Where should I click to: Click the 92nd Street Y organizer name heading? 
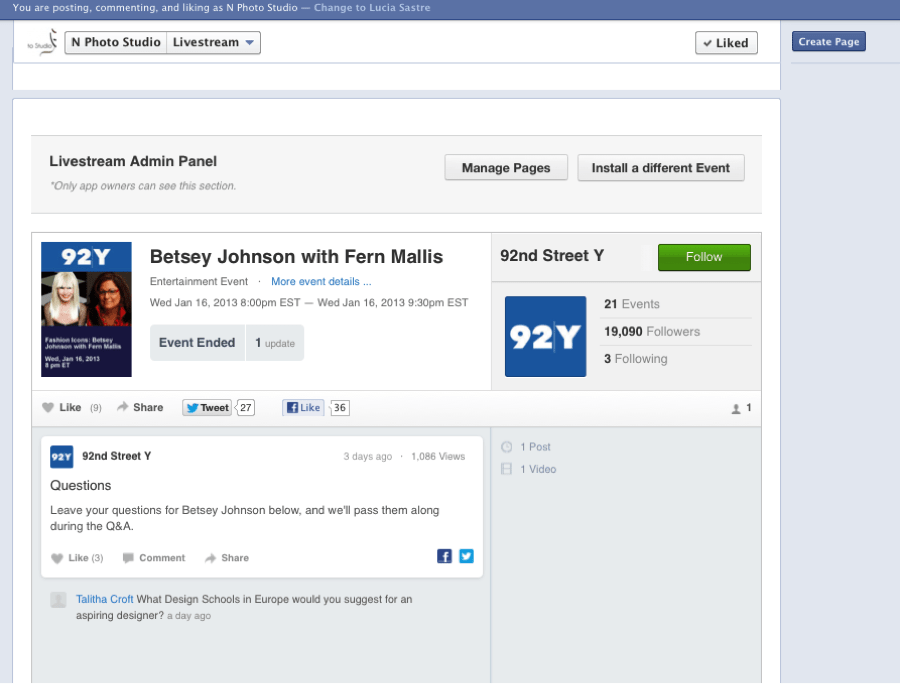(x=552, y=256)
